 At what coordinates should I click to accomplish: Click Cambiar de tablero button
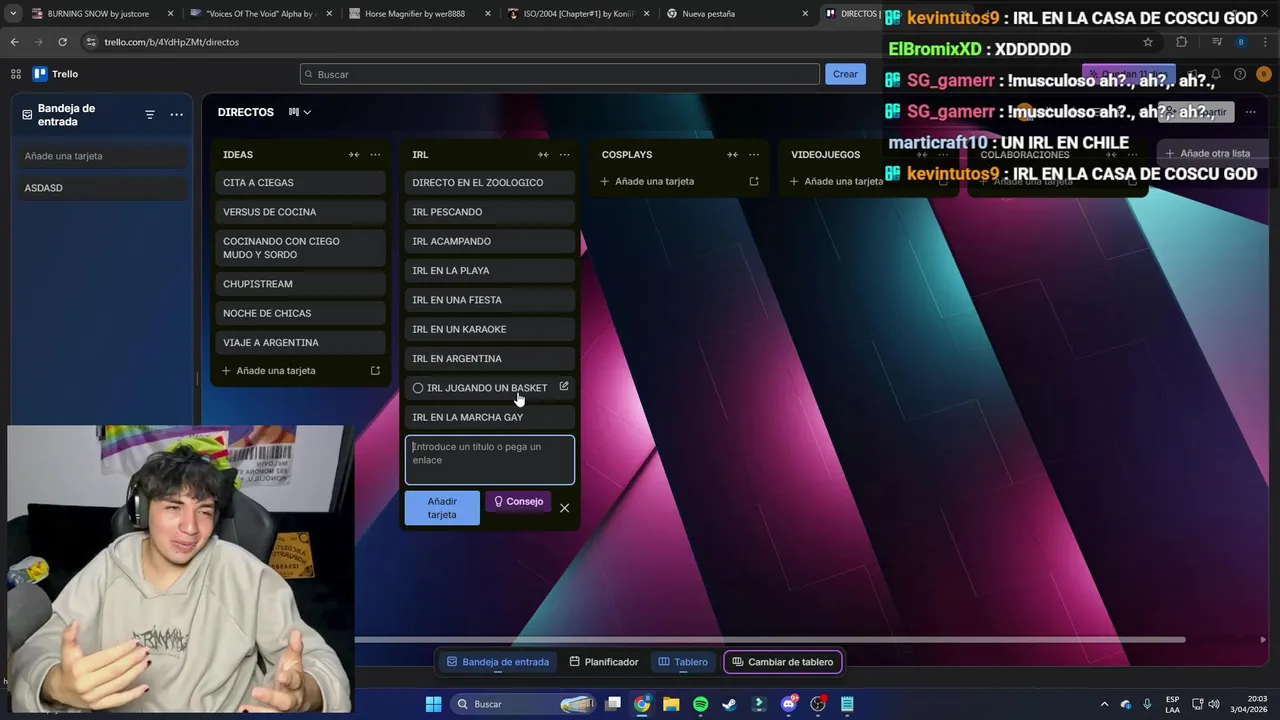(x=783, y=662)
